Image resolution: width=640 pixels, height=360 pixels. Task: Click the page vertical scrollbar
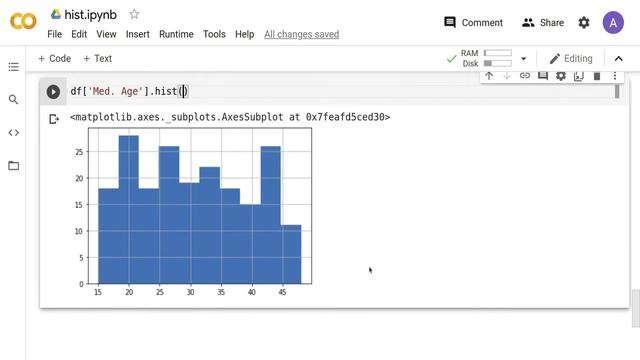[x=636, y=308]
